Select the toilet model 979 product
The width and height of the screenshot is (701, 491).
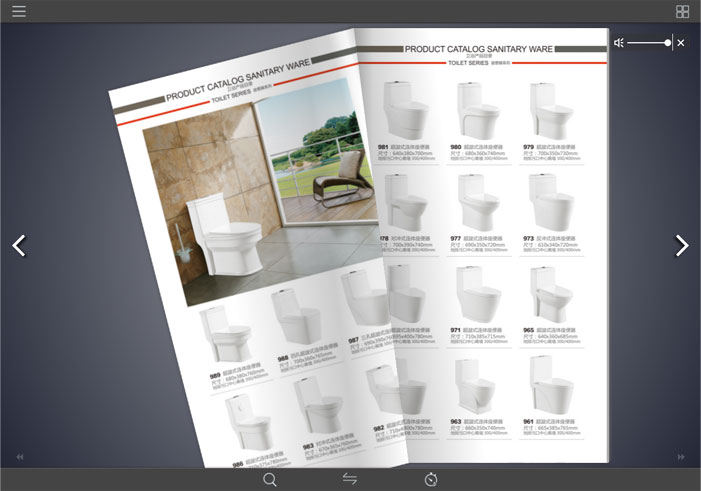coord(550,110)
